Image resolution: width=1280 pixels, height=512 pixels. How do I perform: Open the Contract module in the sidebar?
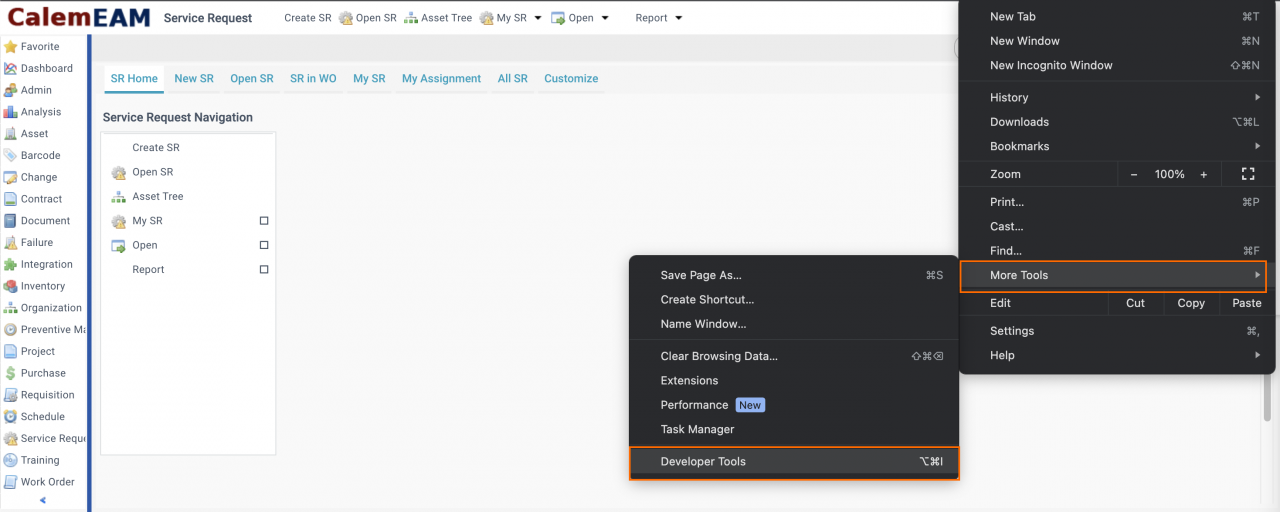pos(33,199)
